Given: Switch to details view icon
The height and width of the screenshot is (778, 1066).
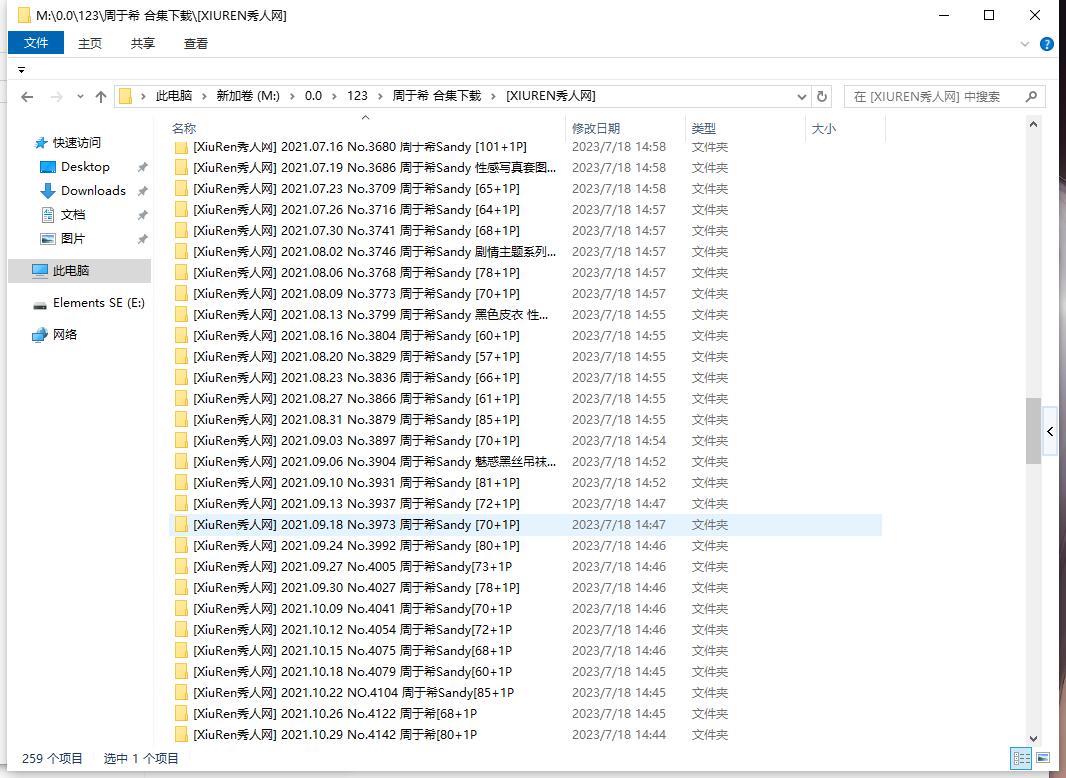Looking at the screenshot, I should coord(1021,758).
